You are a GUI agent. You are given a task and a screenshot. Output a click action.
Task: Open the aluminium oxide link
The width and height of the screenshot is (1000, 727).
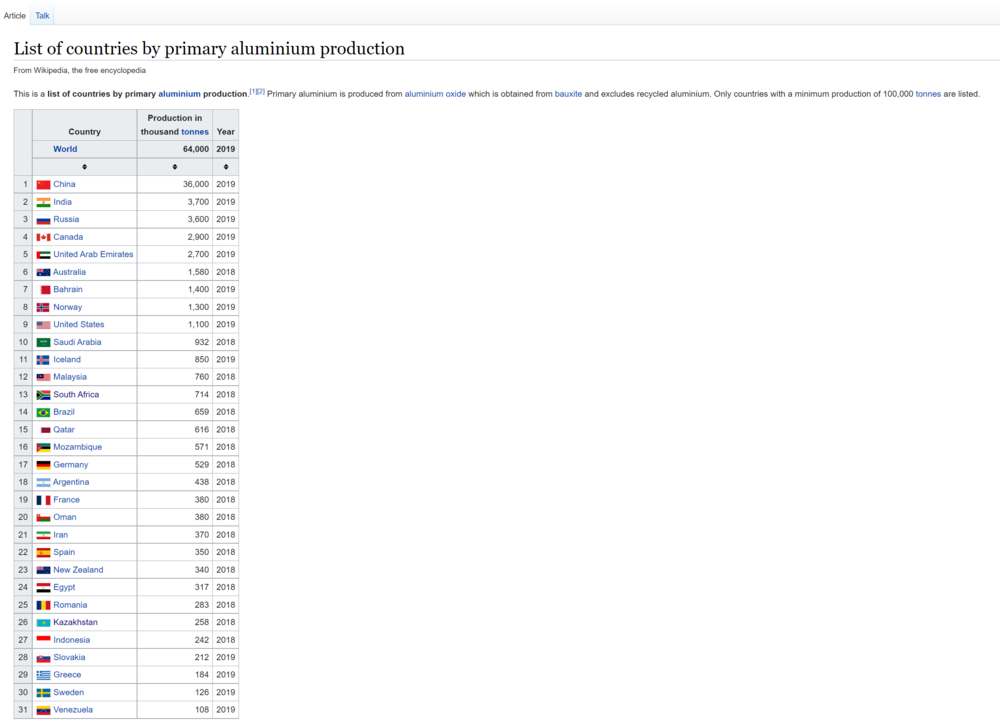pyautogui.click(x=435, y=93)
